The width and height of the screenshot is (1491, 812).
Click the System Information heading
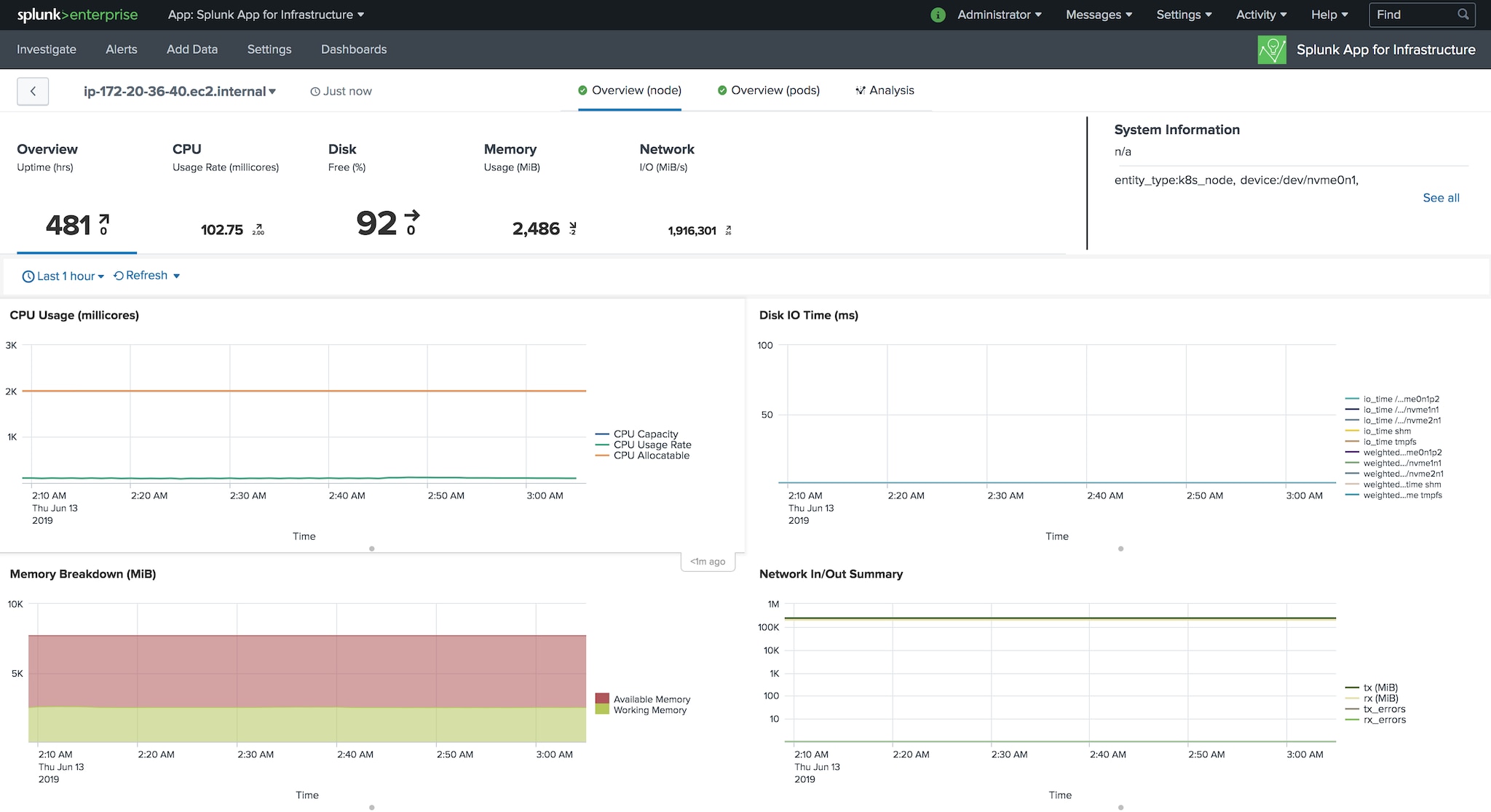(x=1176, y=130)
